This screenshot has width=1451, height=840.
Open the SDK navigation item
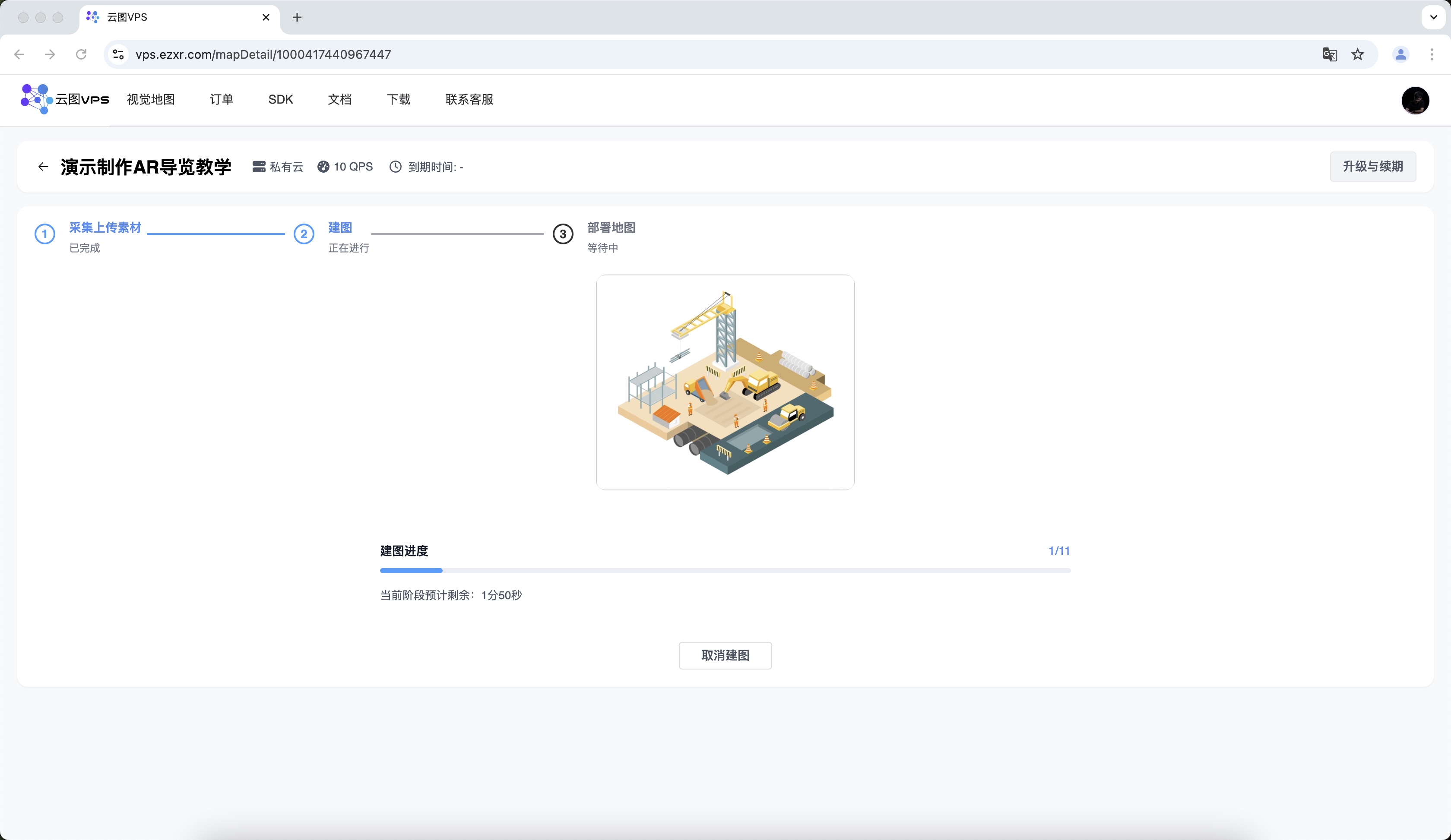click(x=280, y=100)
